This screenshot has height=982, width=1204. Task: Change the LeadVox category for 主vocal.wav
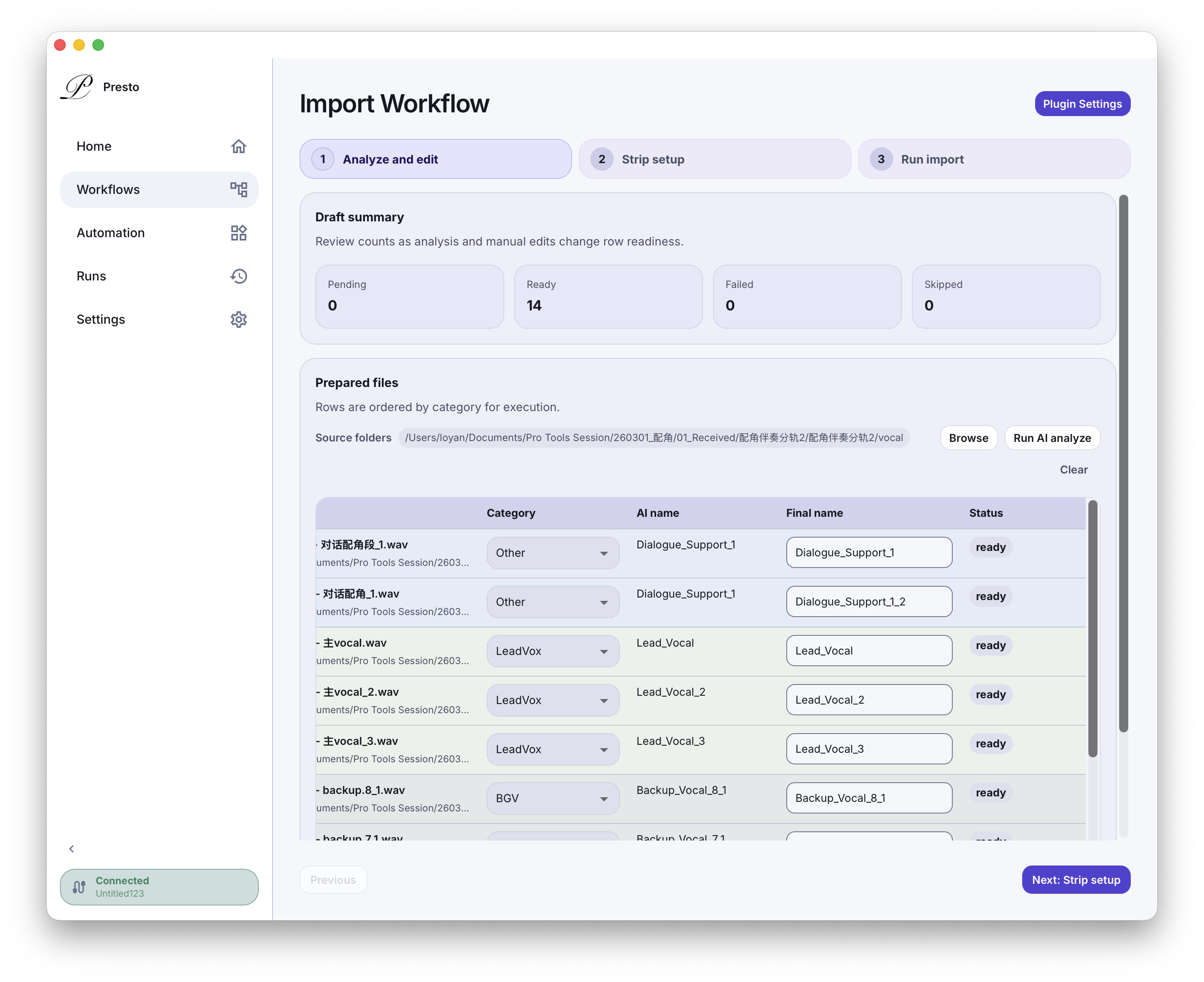point(552,650)
